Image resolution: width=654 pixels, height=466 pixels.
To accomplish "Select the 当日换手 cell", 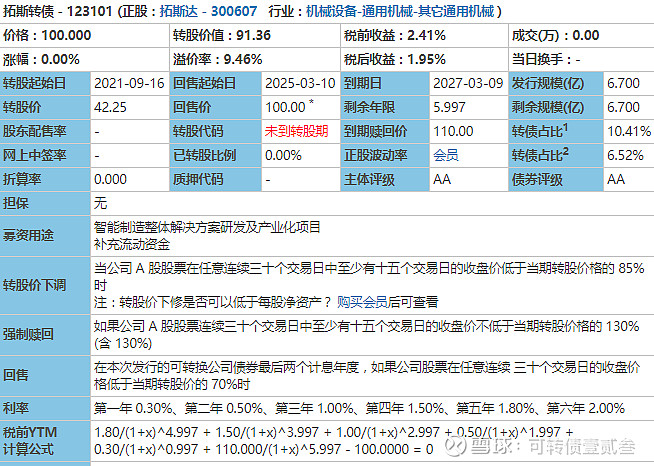I will tap(581, 59).
